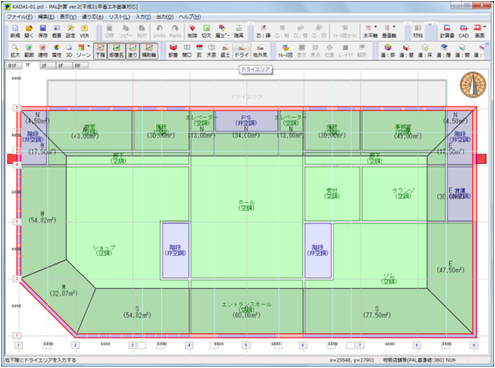Click the north compass in the plan
This screenshot has width=495, height=368.
pos(473,85)
